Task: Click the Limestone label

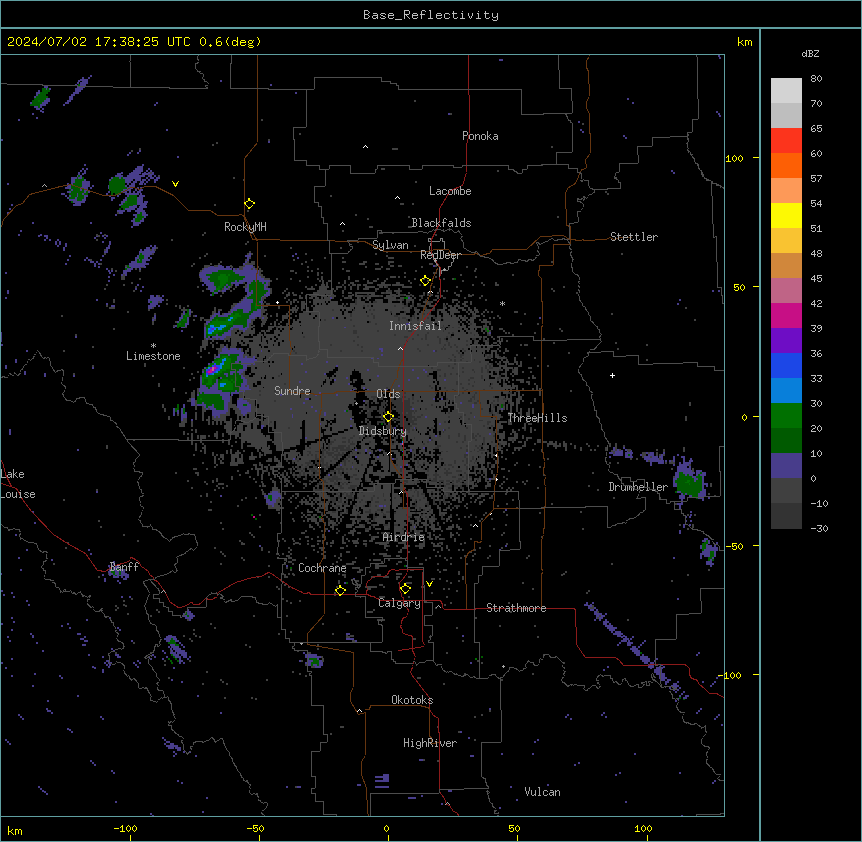Action: [x=153, y=356]
